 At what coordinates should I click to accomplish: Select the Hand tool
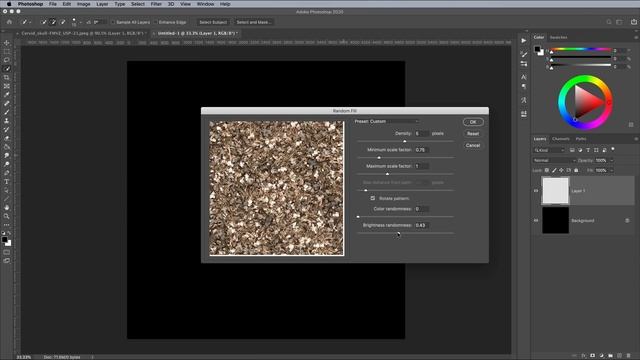(7, 208)
